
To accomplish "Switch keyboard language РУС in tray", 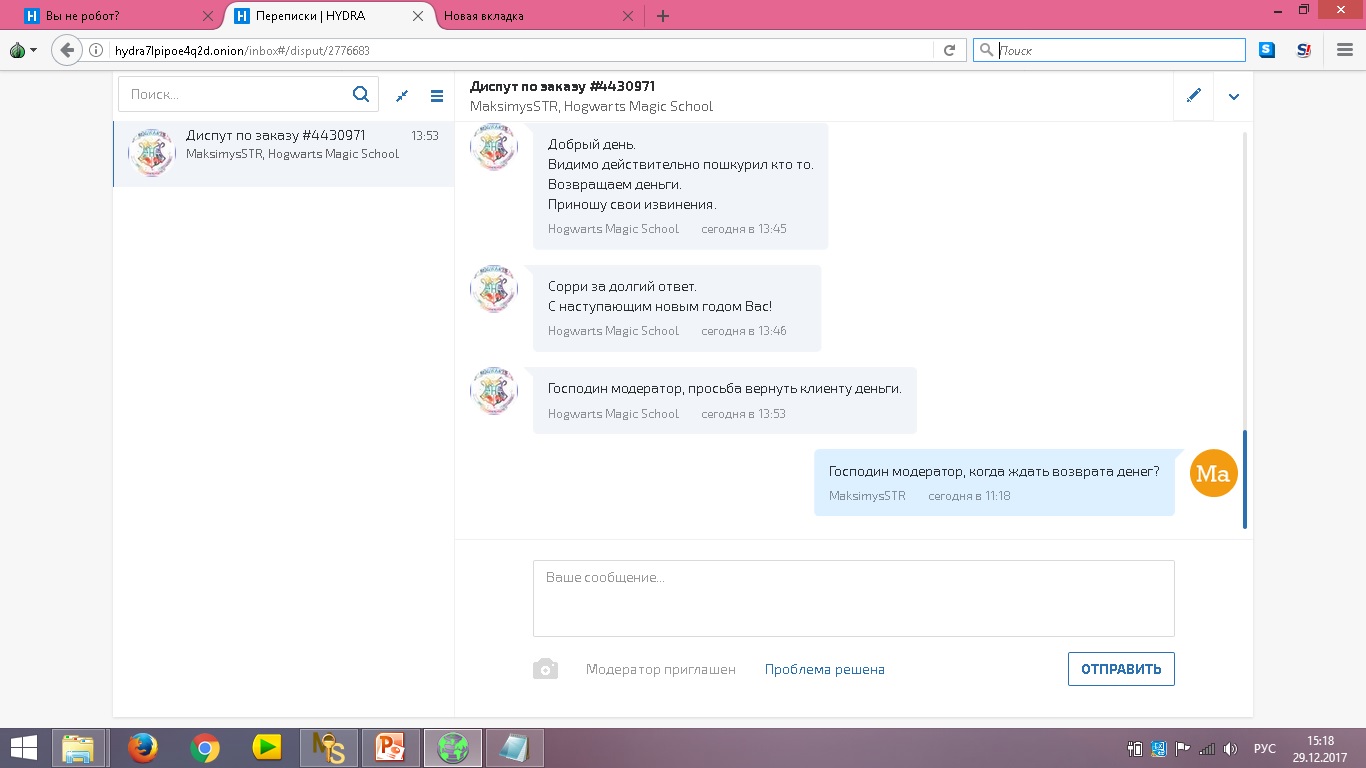I will click(x=1265, y=748).
